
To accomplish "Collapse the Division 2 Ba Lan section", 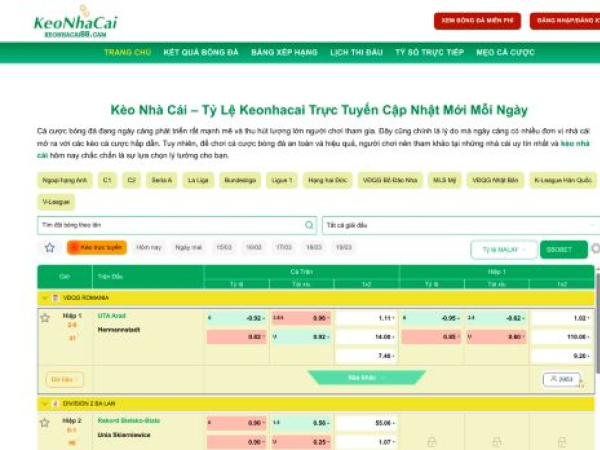I will tap(43, 403).
